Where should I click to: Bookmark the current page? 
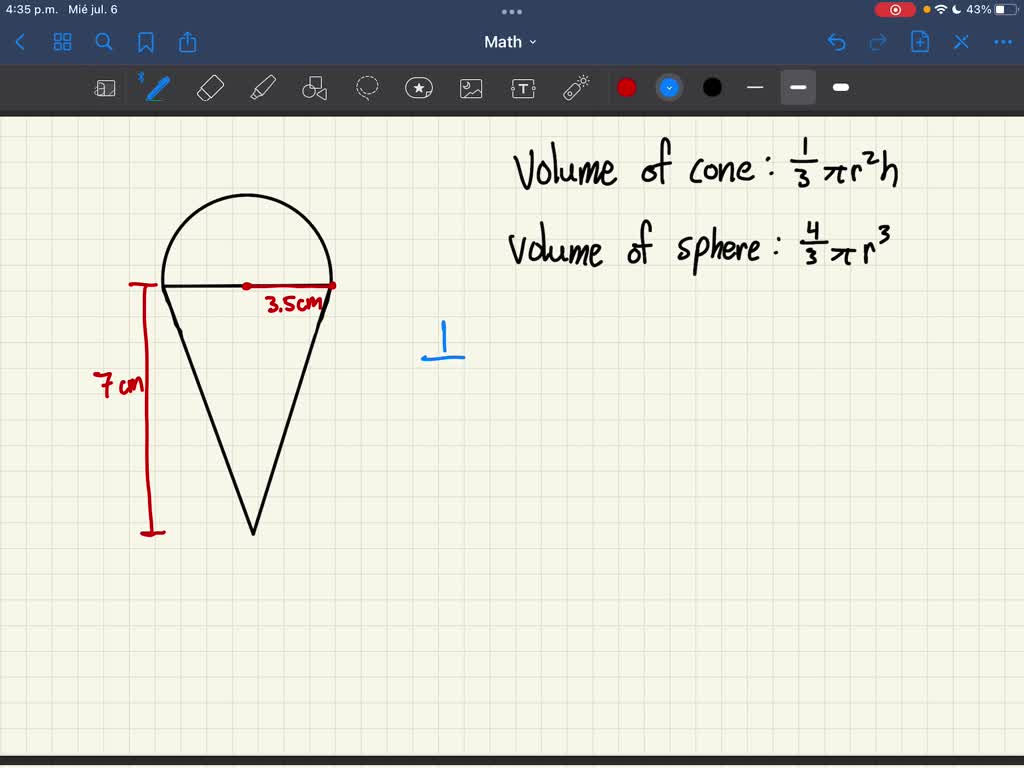(x=145, y=42)
